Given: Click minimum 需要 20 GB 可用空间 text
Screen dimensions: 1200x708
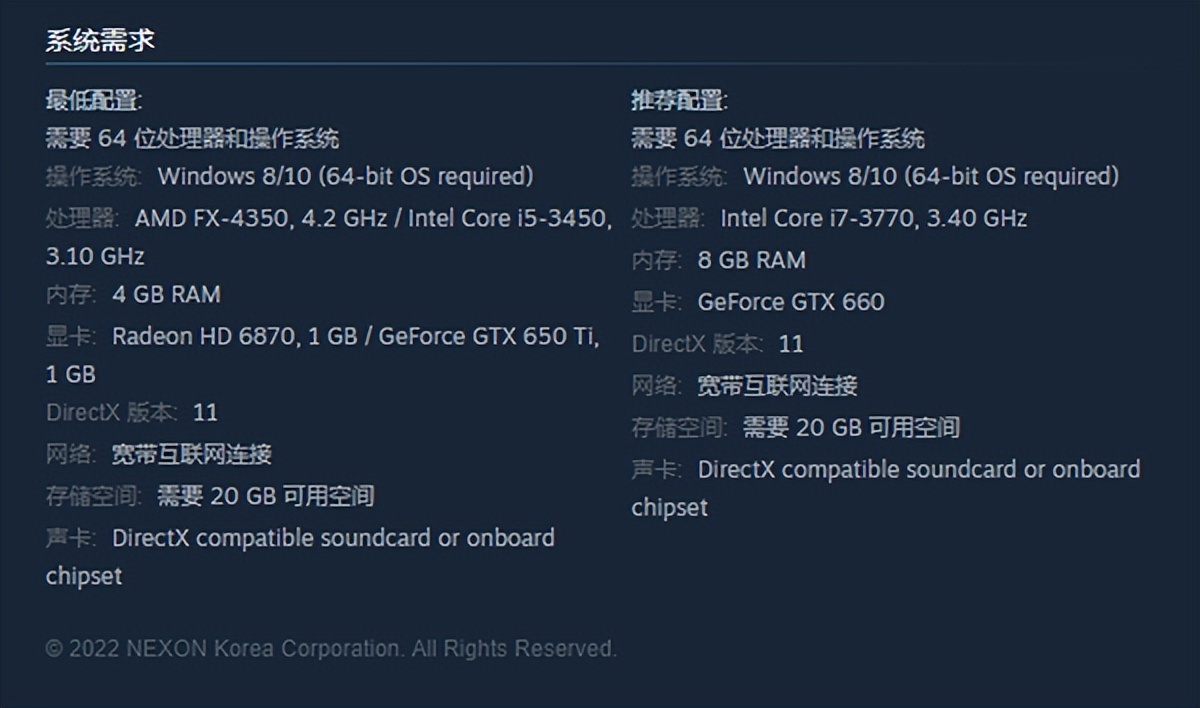Looking at the screenshot, I should pos(266,496).
